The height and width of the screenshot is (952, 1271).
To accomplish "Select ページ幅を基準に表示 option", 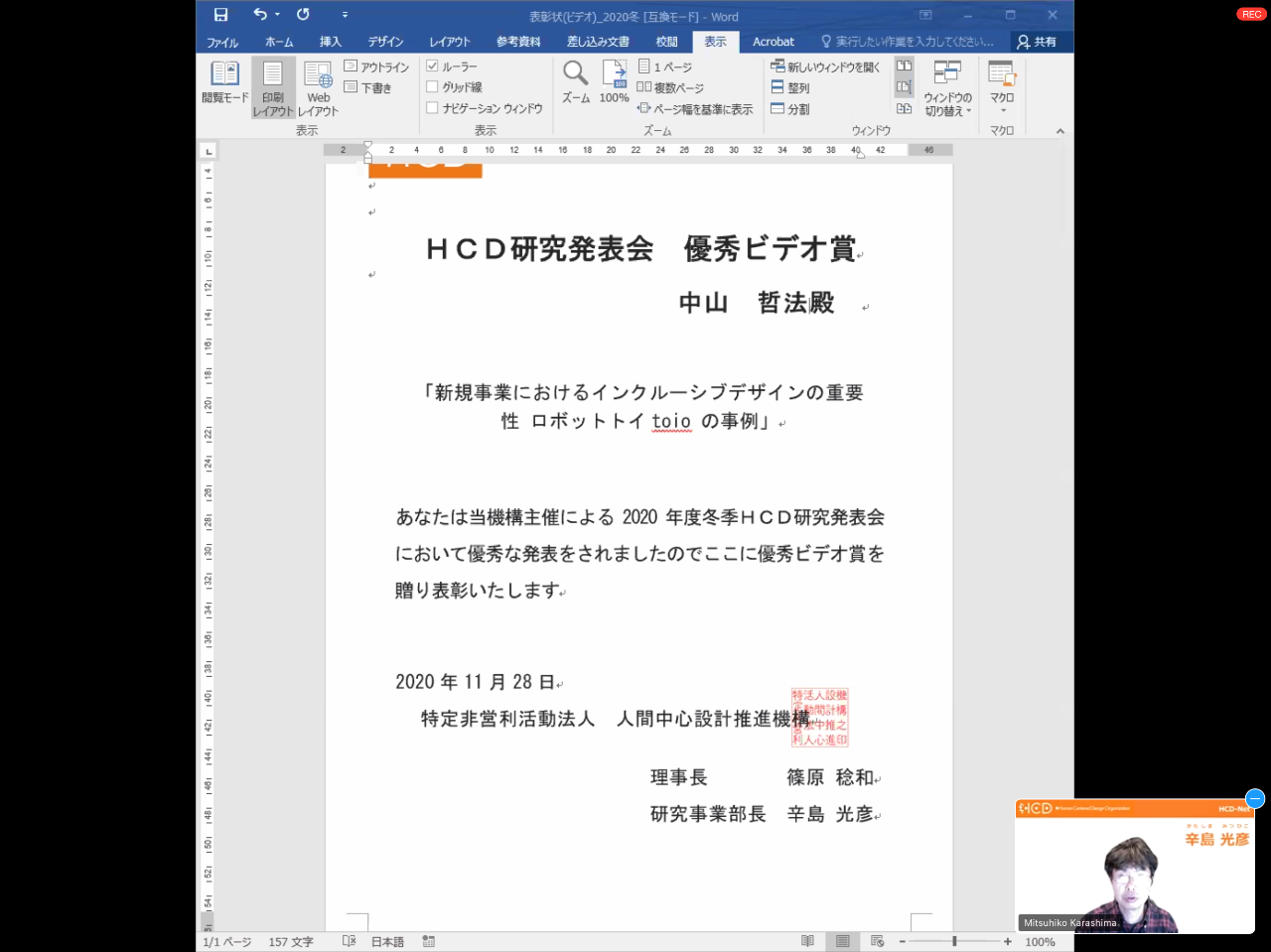I will pos(695,108).
